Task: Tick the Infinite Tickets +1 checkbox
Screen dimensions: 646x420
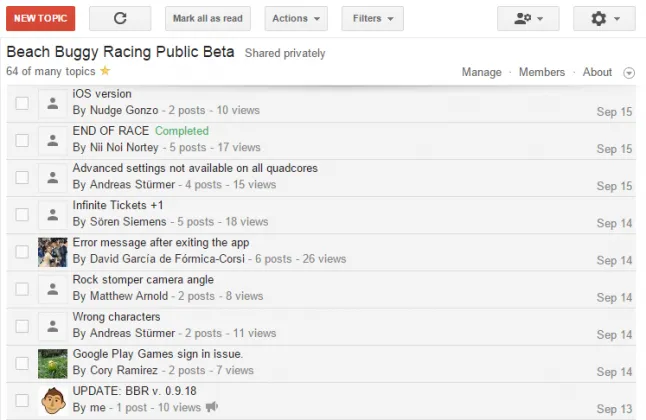Action: [22, 214]
